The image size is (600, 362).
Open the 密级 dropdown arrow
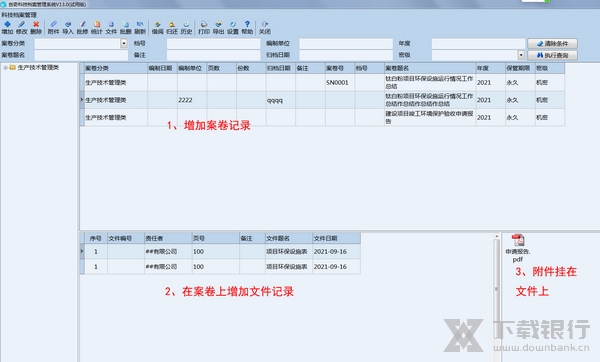[x=521, y=55]
